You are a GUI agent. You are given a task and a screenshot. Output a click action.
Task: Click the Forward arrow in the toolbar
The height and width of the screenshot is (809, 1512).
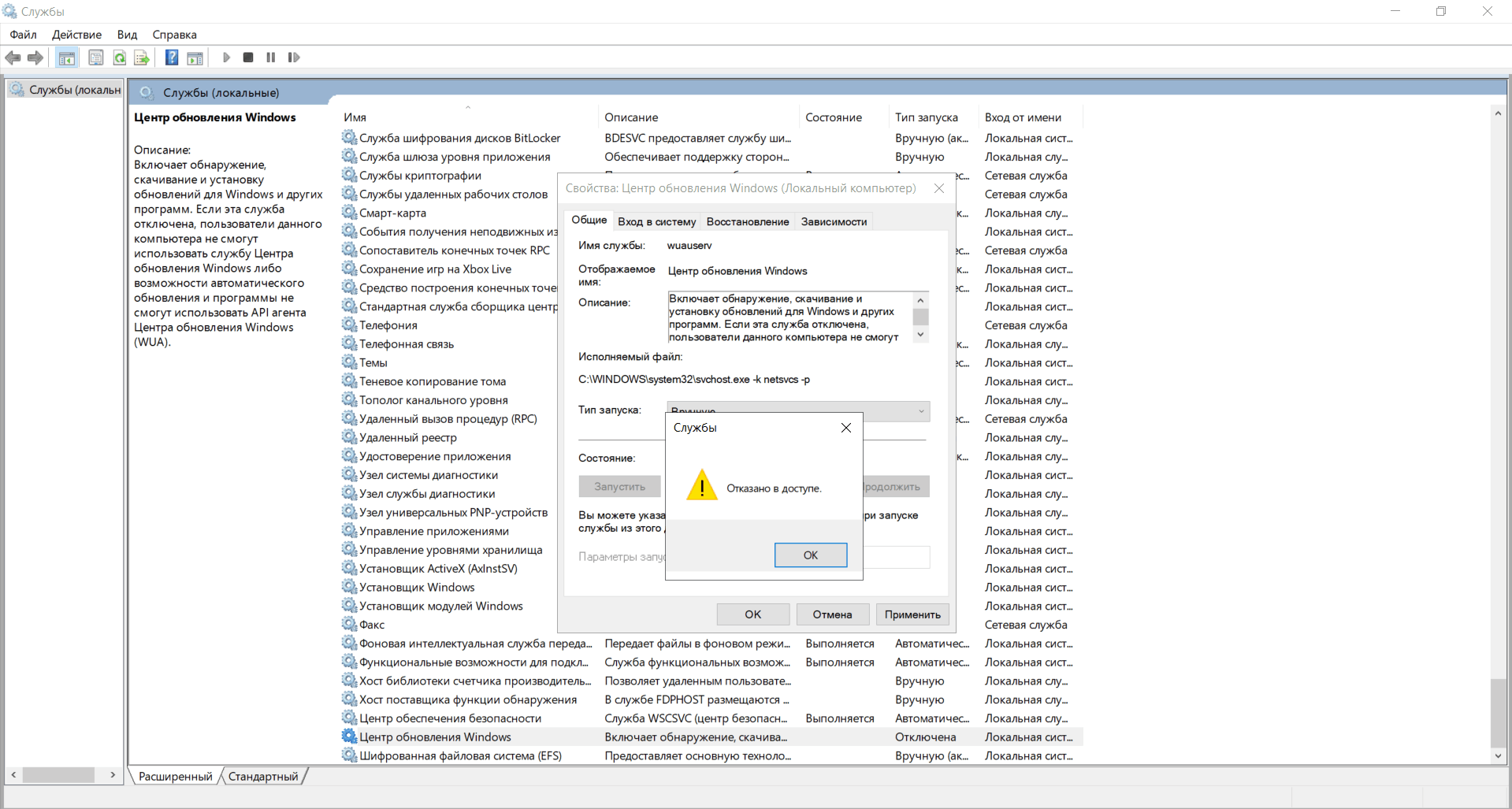(x=35, y=58)
